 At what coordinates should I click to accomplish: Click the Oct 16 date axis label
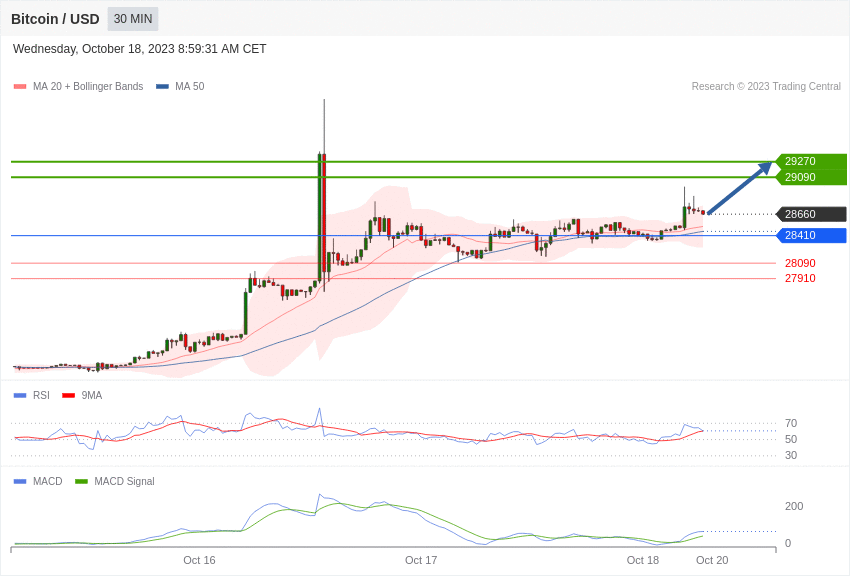click(199, 560)
